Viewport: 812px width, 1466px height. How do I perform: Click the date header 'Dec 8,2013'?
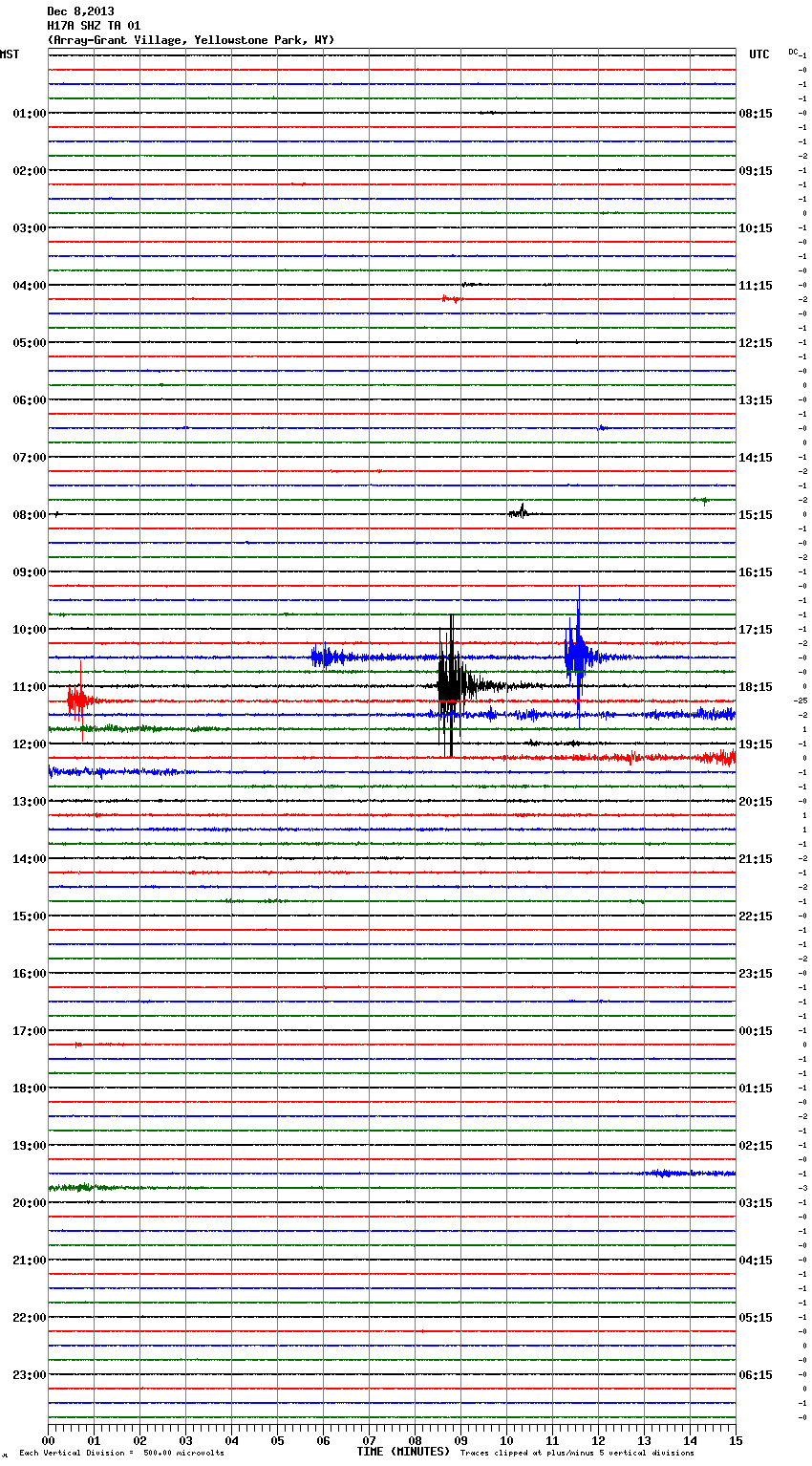click(x=80, y=11)
